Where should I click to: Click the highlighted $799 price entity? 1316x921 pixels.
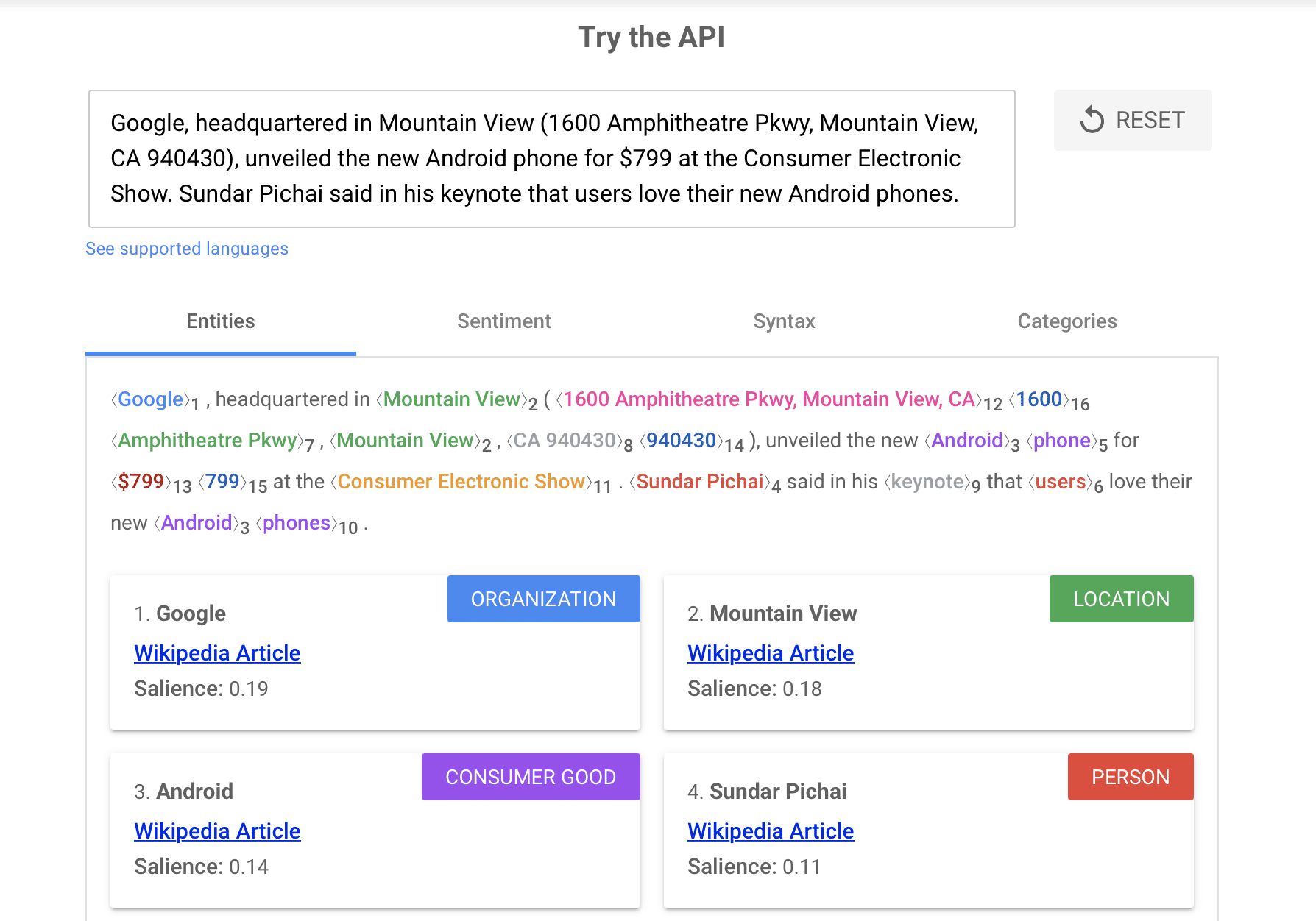(141, 482)
